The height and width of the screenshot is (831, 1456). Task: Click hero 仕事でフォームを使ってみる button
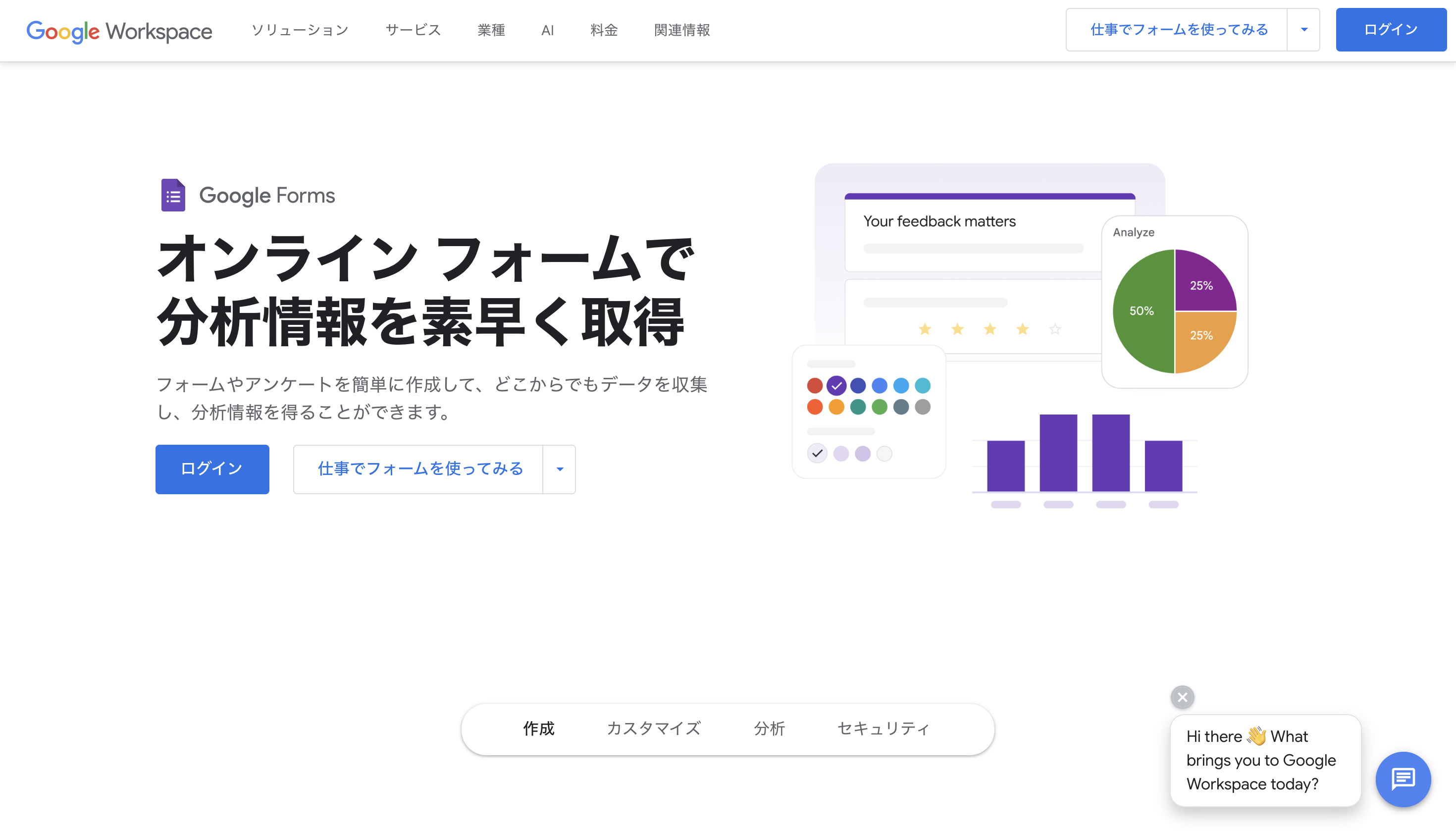[418, 469]
